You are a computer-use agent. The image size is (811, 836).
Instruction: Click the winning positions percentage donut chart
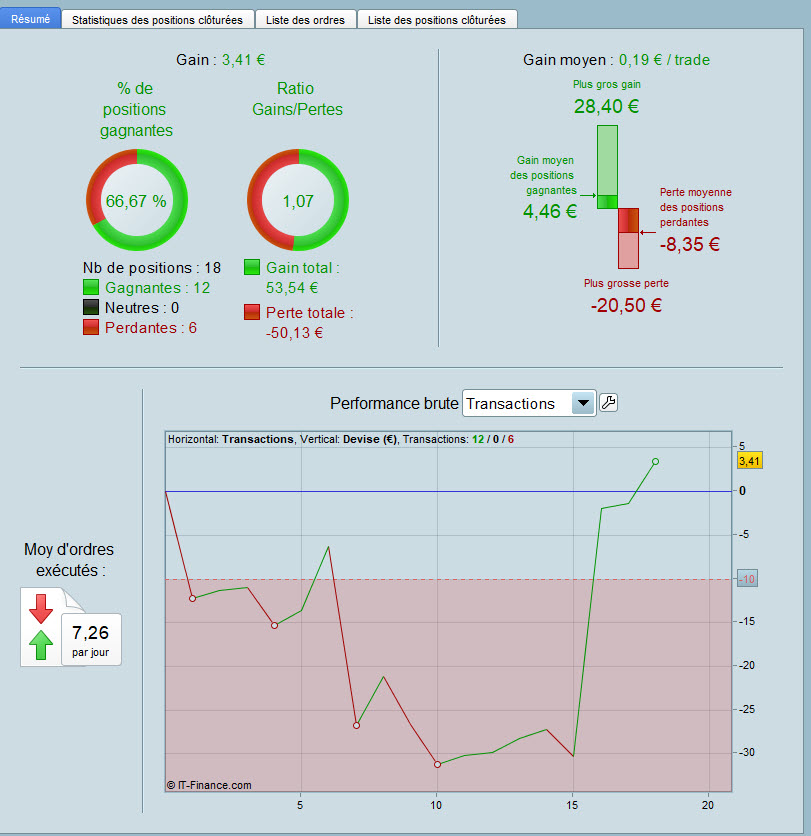[137, 200]
